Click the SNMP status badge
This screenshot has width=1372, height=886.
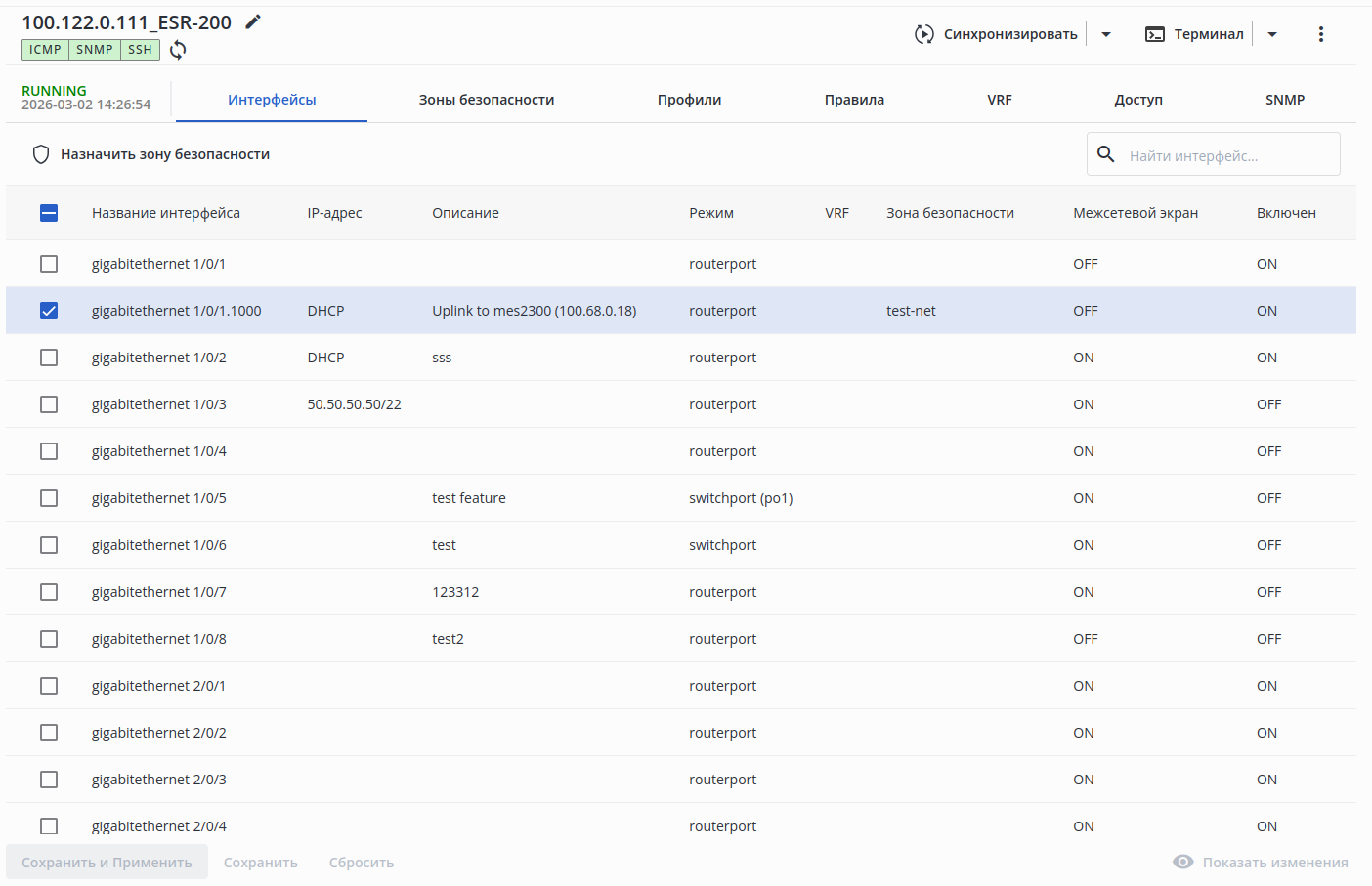coord(95,50)
